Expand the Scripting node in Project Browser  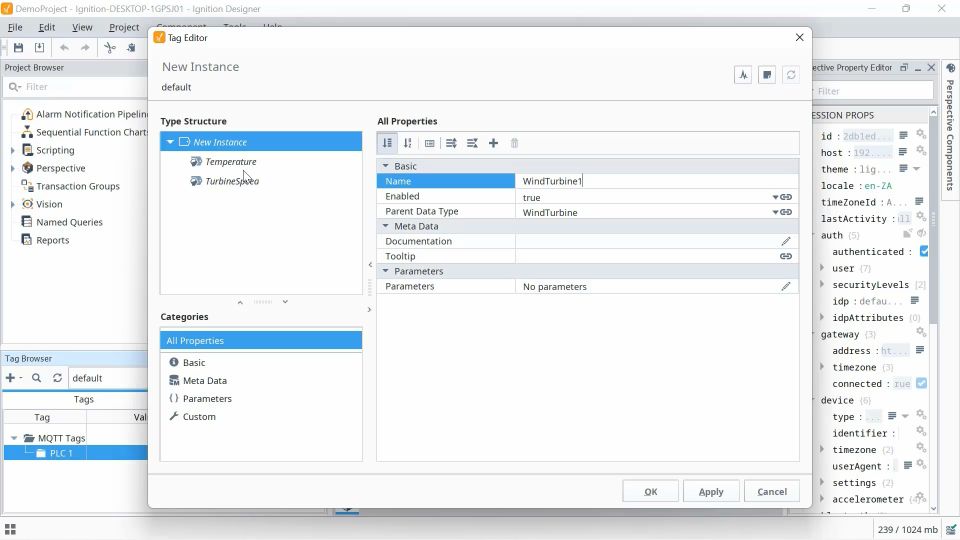(13, 150)
